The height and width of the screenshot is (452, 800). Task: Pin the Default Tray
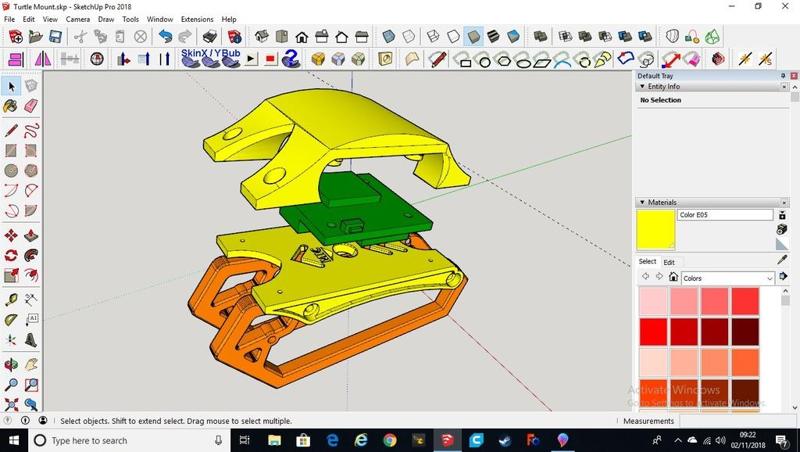pos(783,76)
